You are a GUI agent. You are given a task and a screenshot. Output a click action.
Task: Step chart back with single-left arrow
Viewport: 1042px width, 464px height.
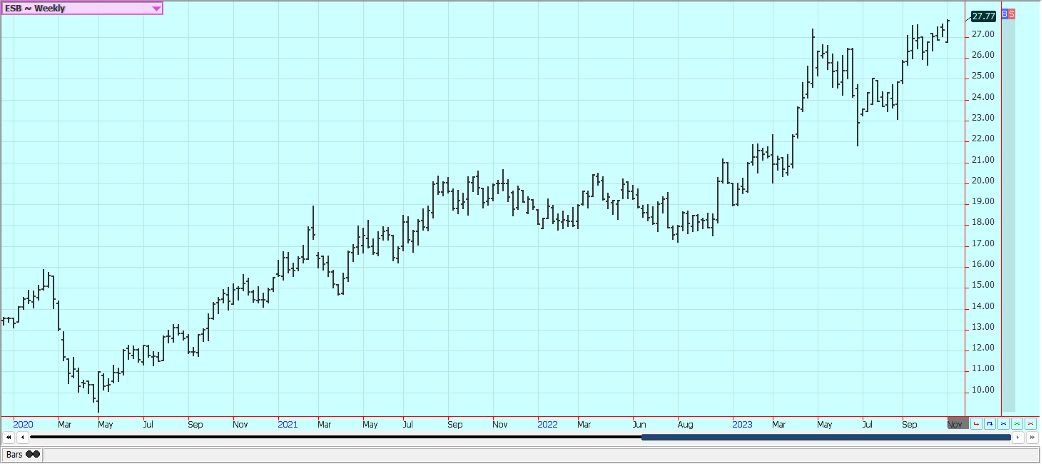23,437
